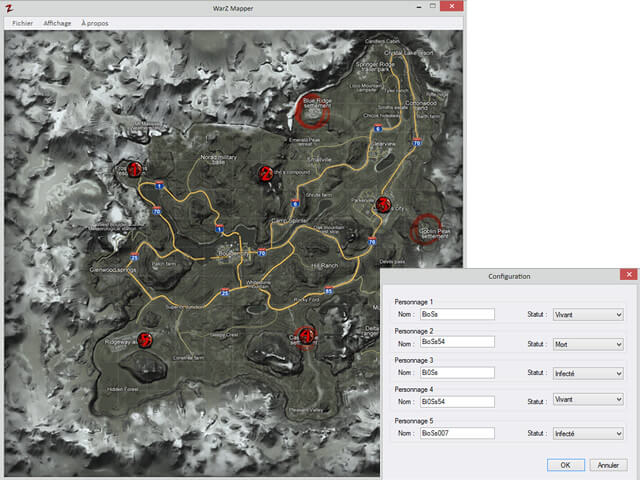The width and height of the screenshot is (640, 480).
Task: Click Glenwood Springs label on map
Action: coord(113,270)
